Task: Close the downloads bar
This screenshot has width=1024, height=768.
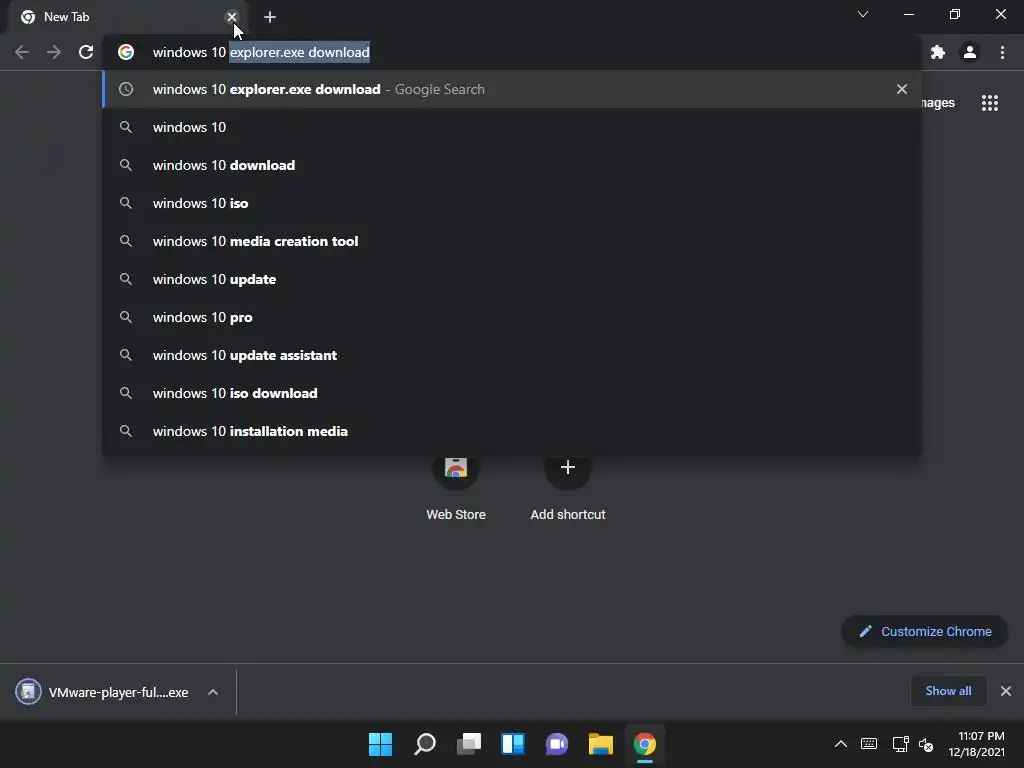Action: (1006, 691)
